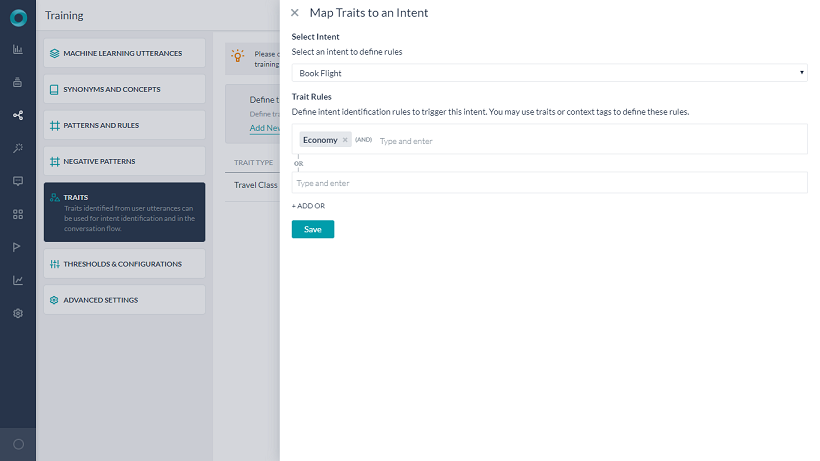The image size is (820, 461).
Task: Remove the Economy trait chip
Action: pos(345,140)
